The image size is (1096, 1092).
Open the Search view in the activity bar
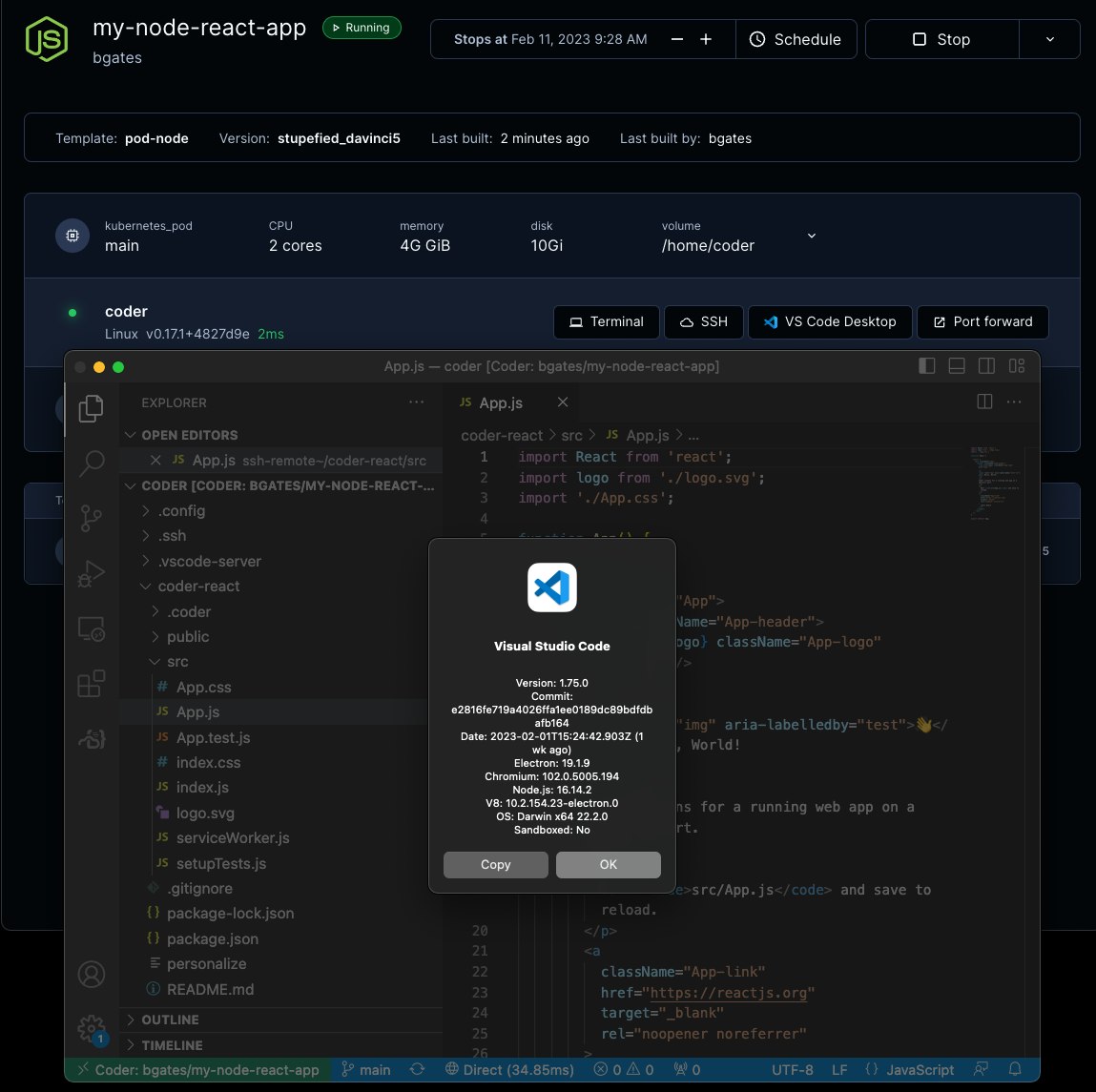click(91, 464)
